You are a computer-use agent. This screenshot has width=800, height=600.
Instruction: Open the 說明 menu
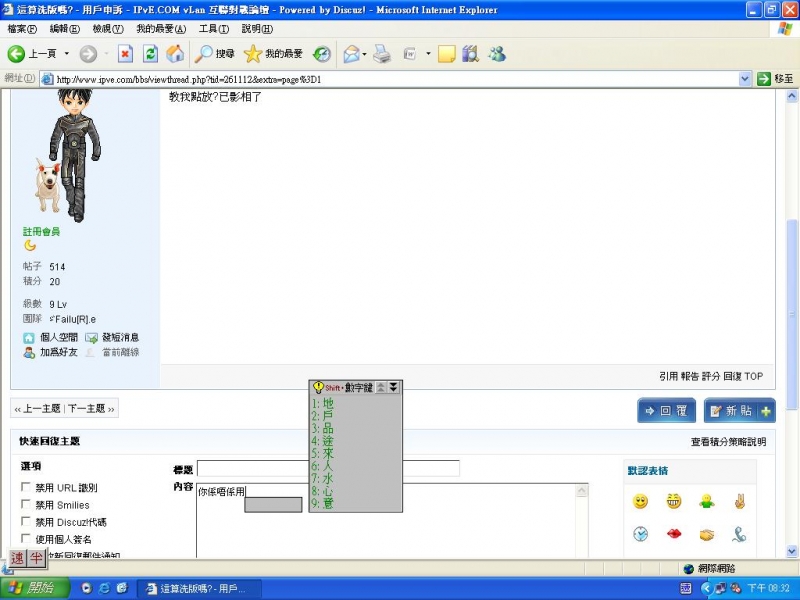(257, 29)
